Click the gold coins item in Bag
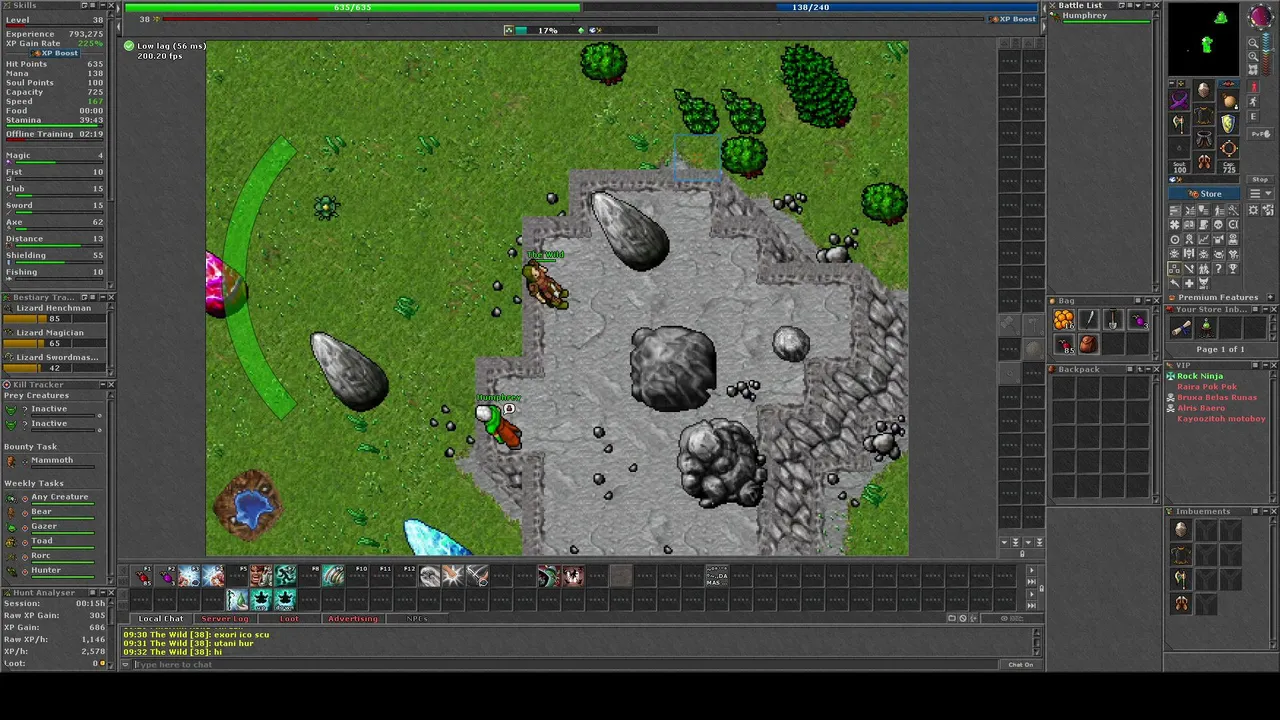Image resolution: width=1280 pixels, height=720 pixels. [1064, 320]
